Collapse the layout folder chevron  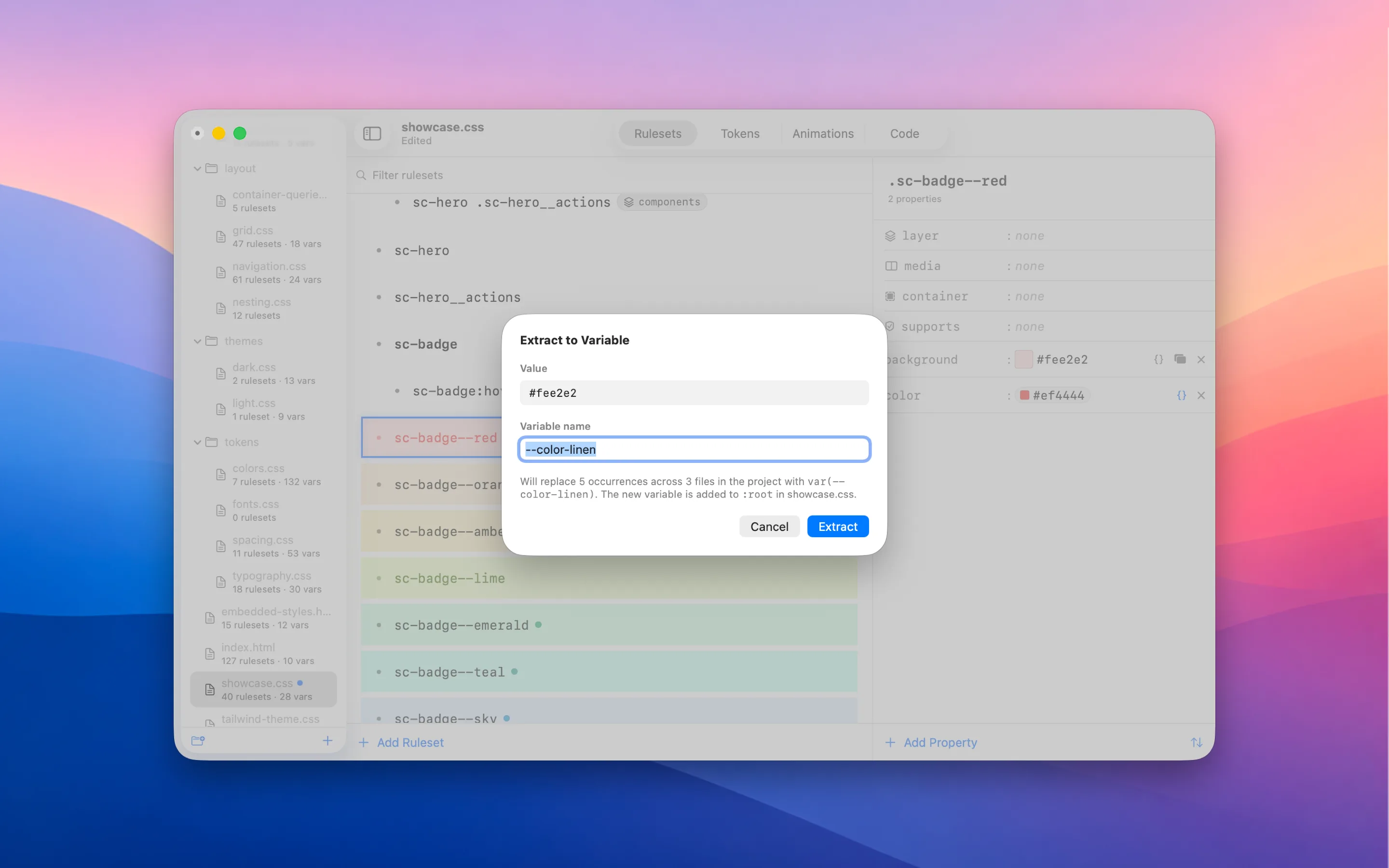(x=197, y=168)
